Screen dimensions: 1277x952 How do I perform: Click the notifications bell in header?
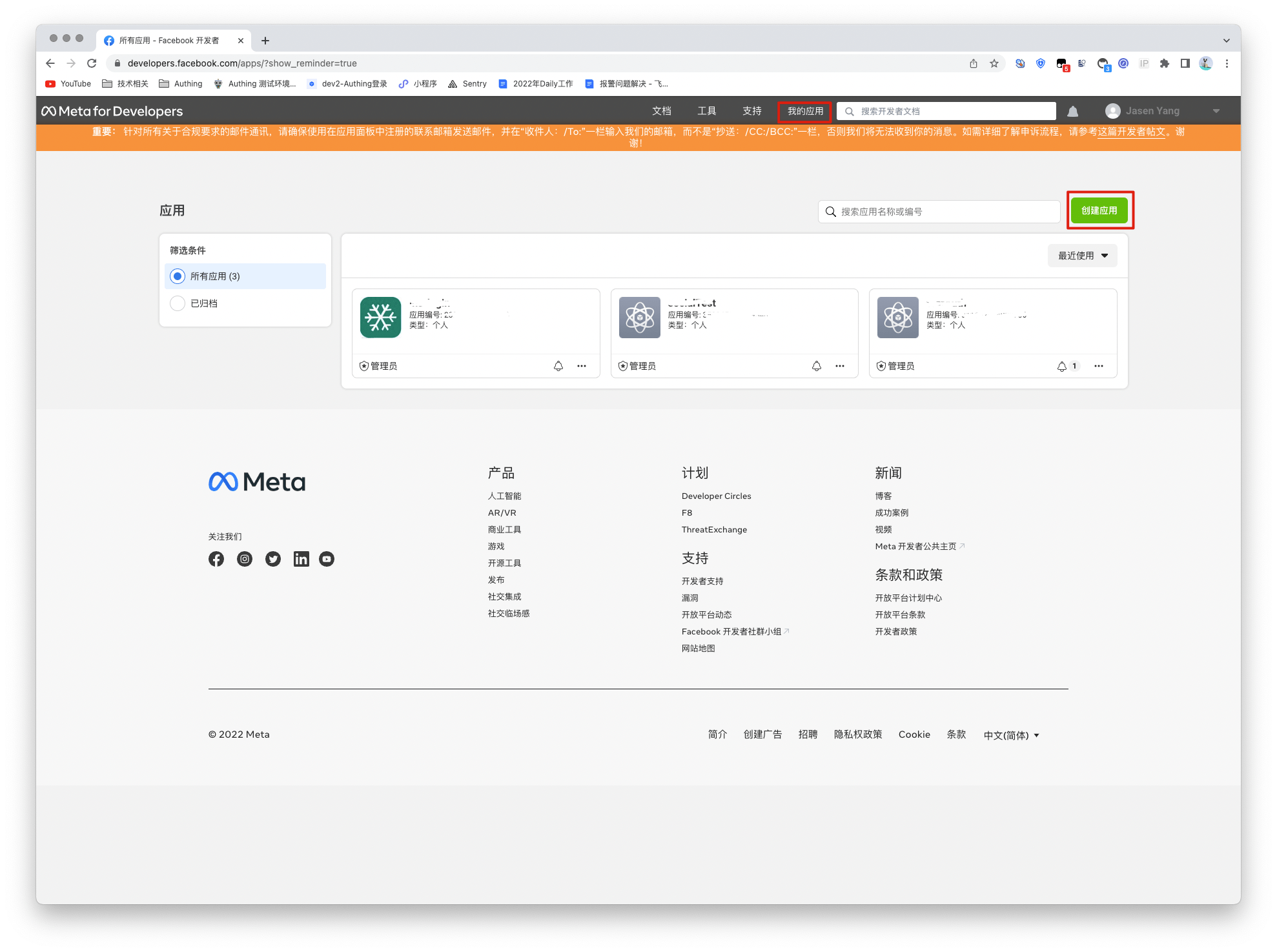[x=1072, y=111]
